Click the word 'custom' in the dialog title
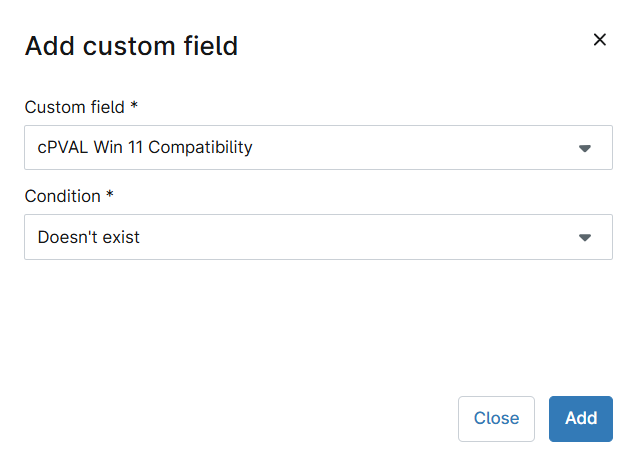Image resolution: width=634 pixels, height=455 pixels. (129, 46)
